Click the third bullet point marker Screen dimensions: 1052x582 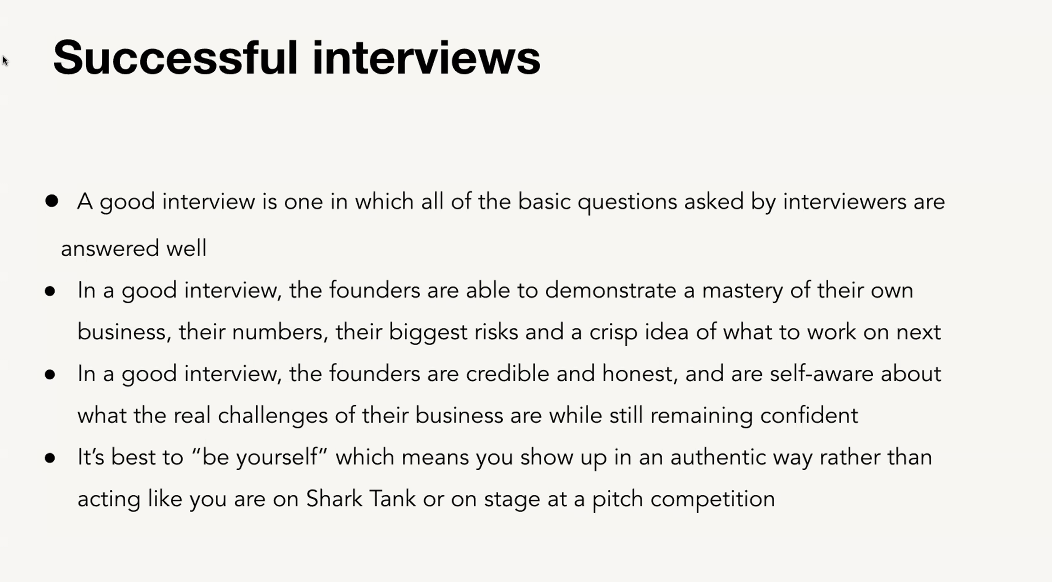tap(50, 375)
